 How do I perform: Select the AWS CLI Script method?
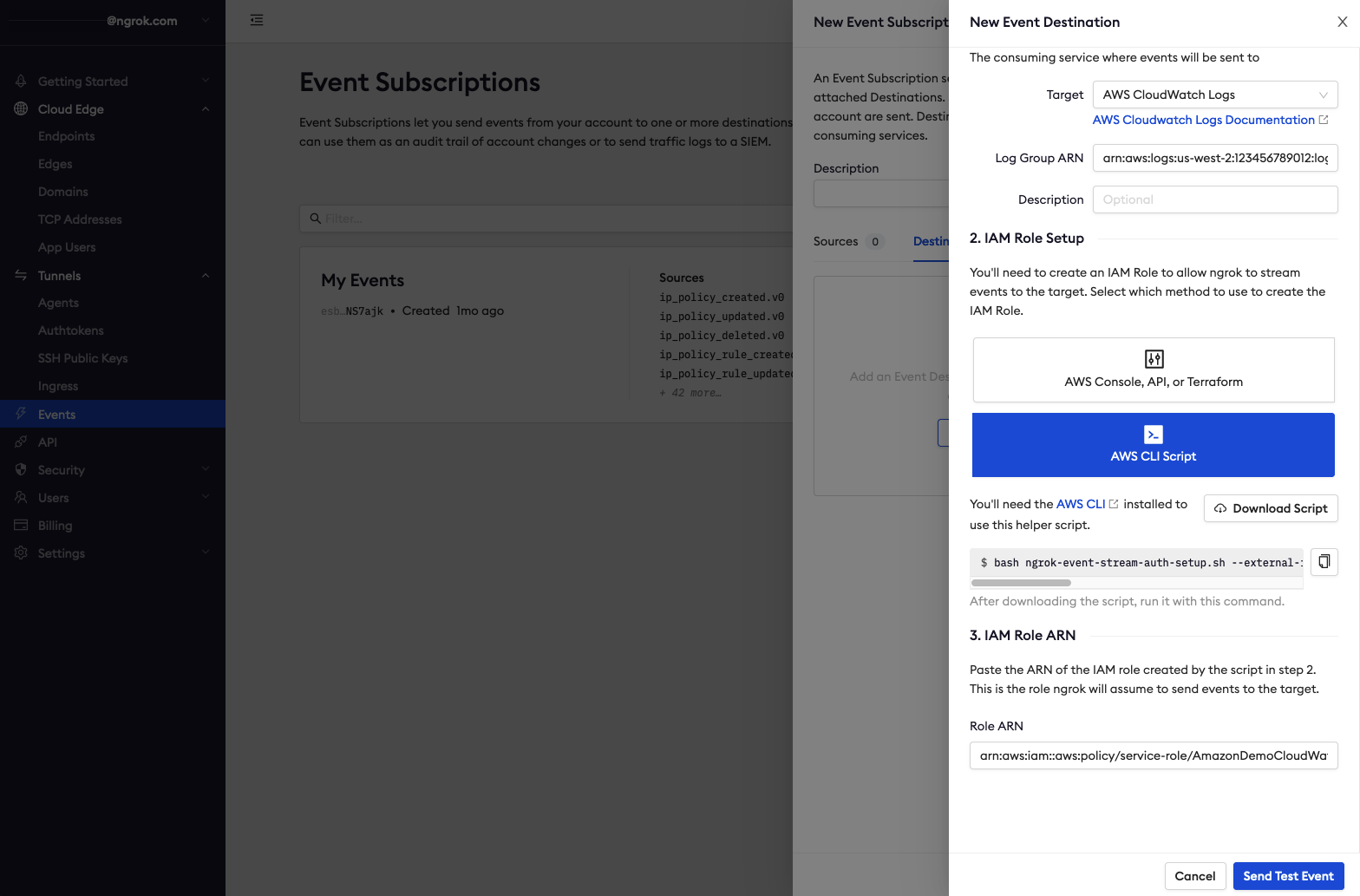pyautogui.click(x=1154, y=445)
